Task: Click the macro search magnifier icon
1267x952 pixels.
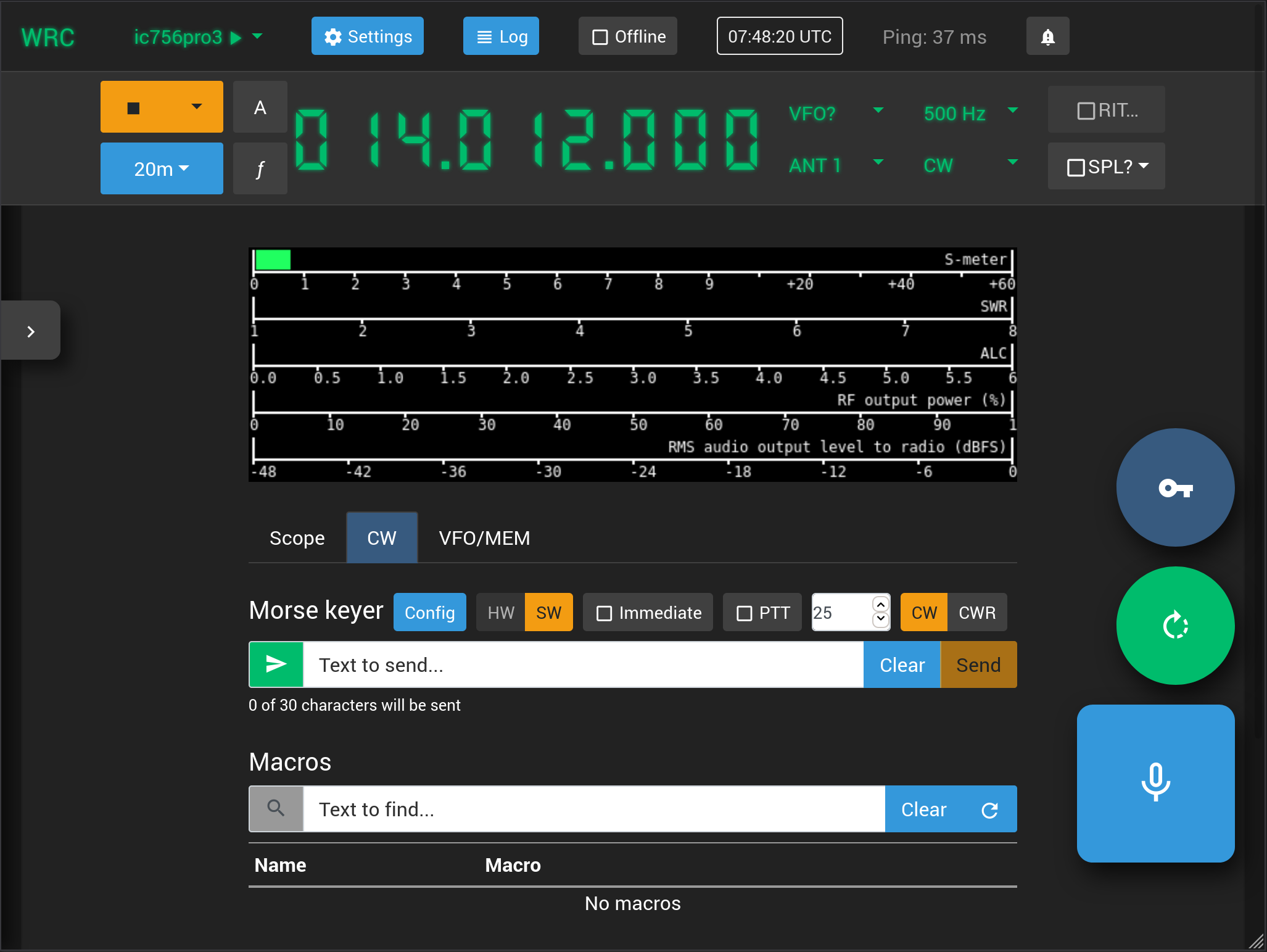Action: tap(276, 809)
